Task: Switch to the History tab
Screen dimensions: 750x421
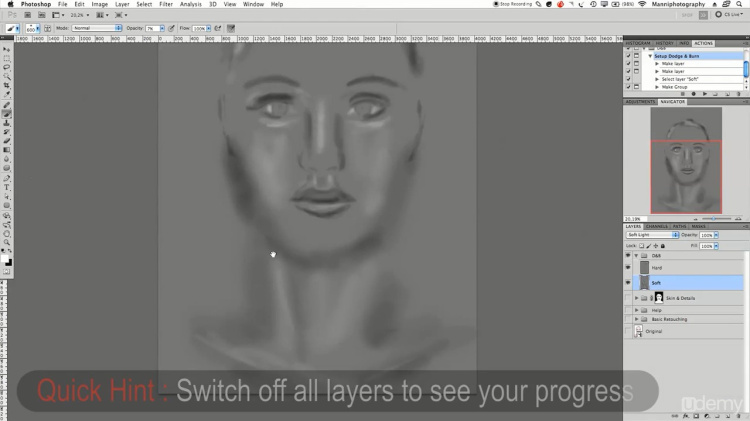Action: click(x=664, y=43)
